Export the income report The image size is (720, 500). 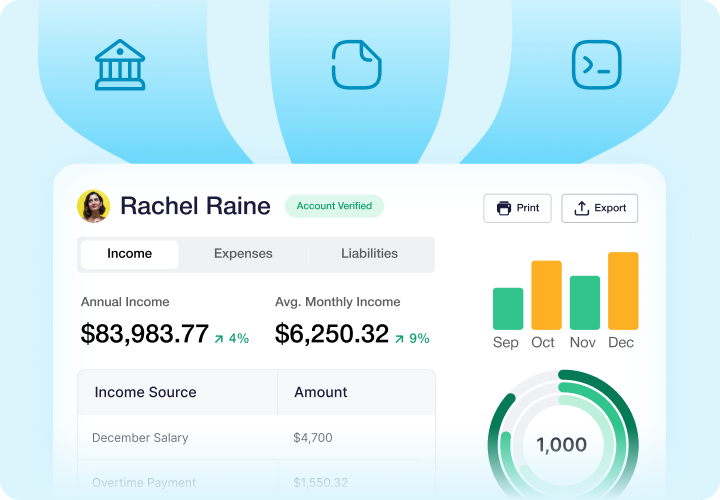coord(600,208)
